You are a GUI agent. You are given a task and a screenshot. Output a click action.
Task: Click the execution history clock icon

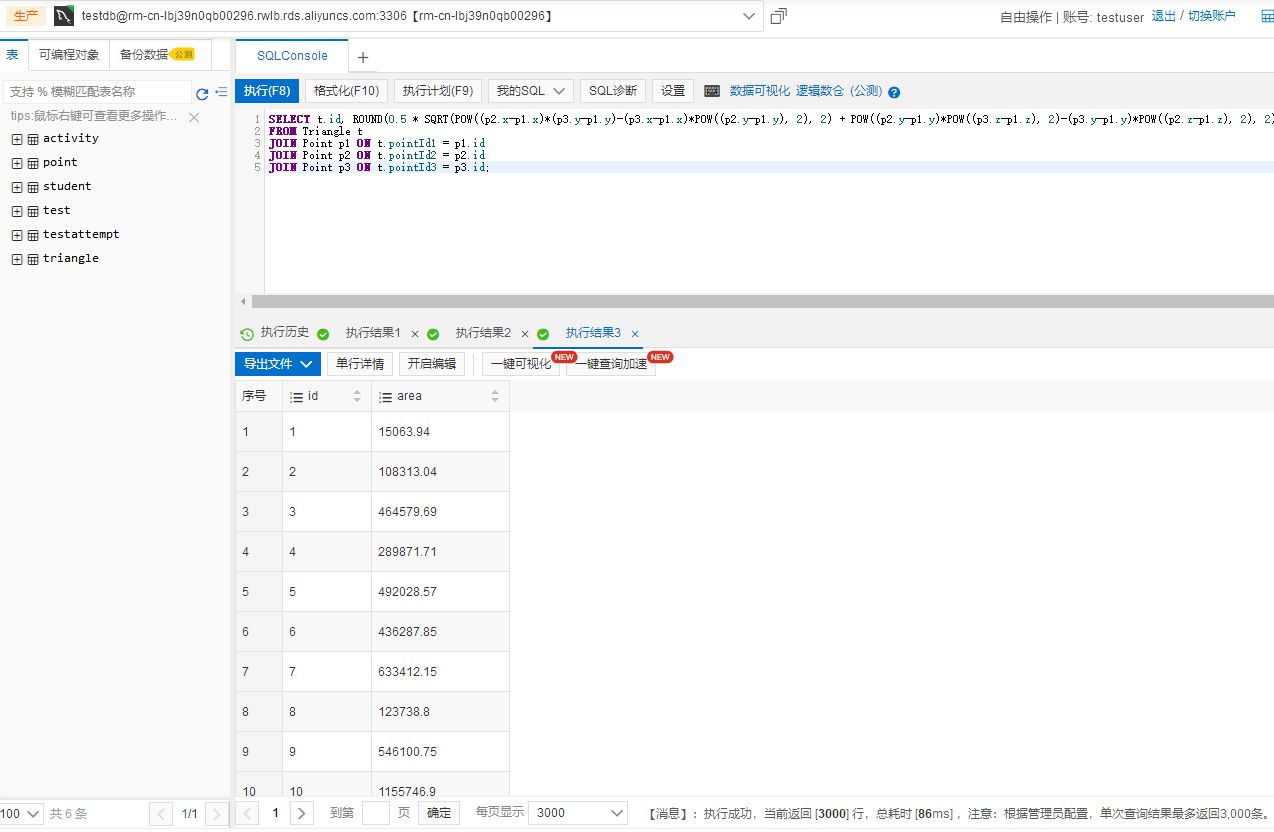(x=247, y=334)
